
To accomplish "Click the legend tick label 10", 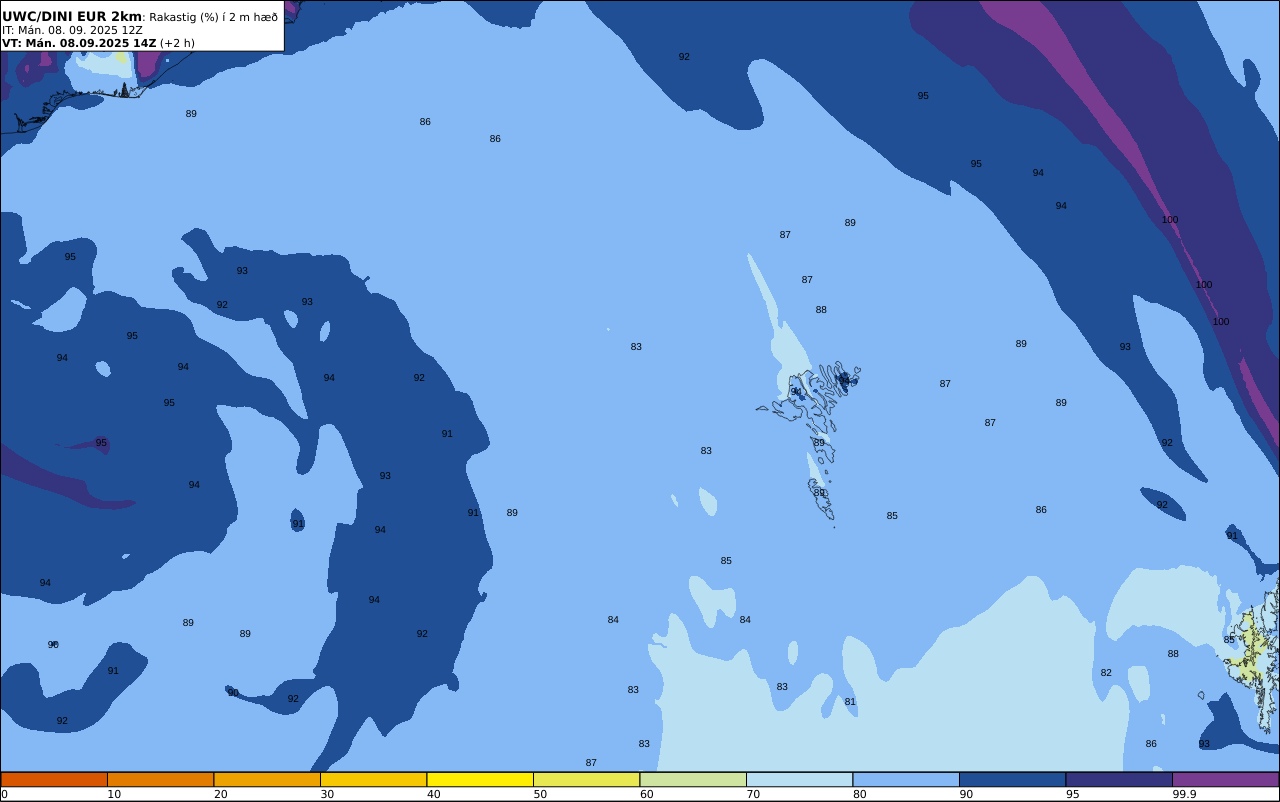I will (x=114, y=794).
